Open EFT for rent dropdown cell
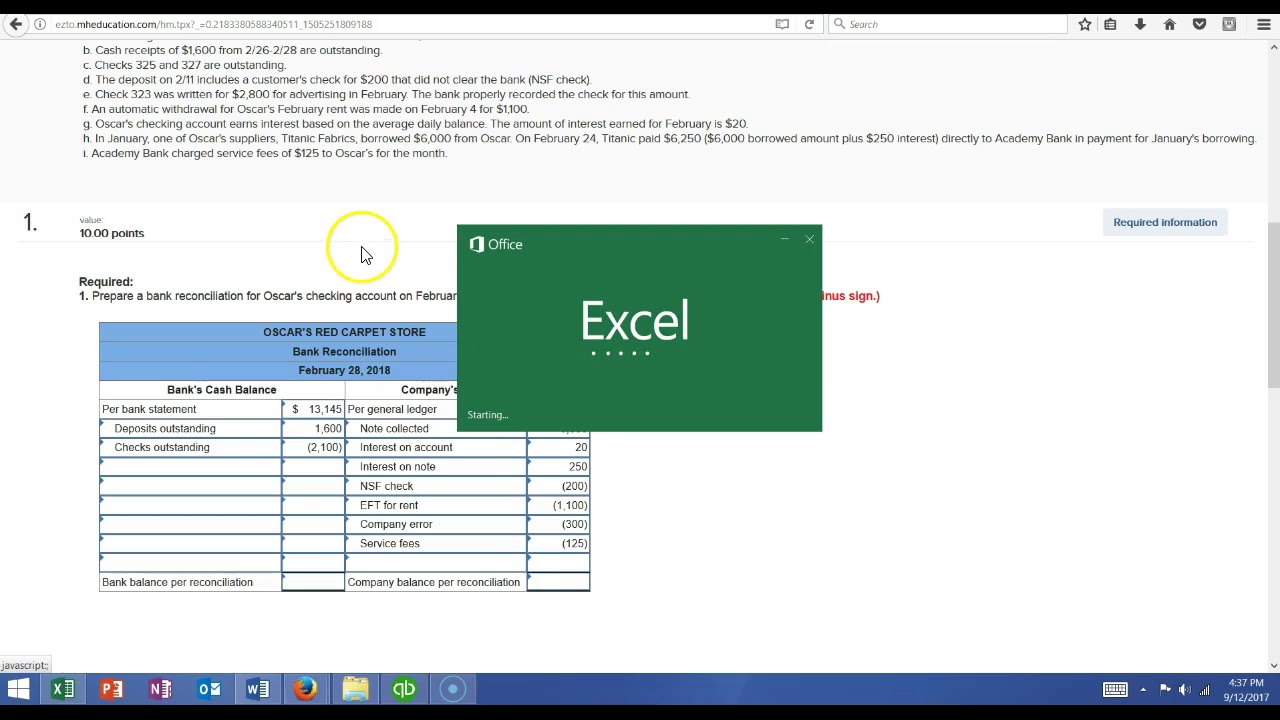1280x720 pixels. coord(436,505)
